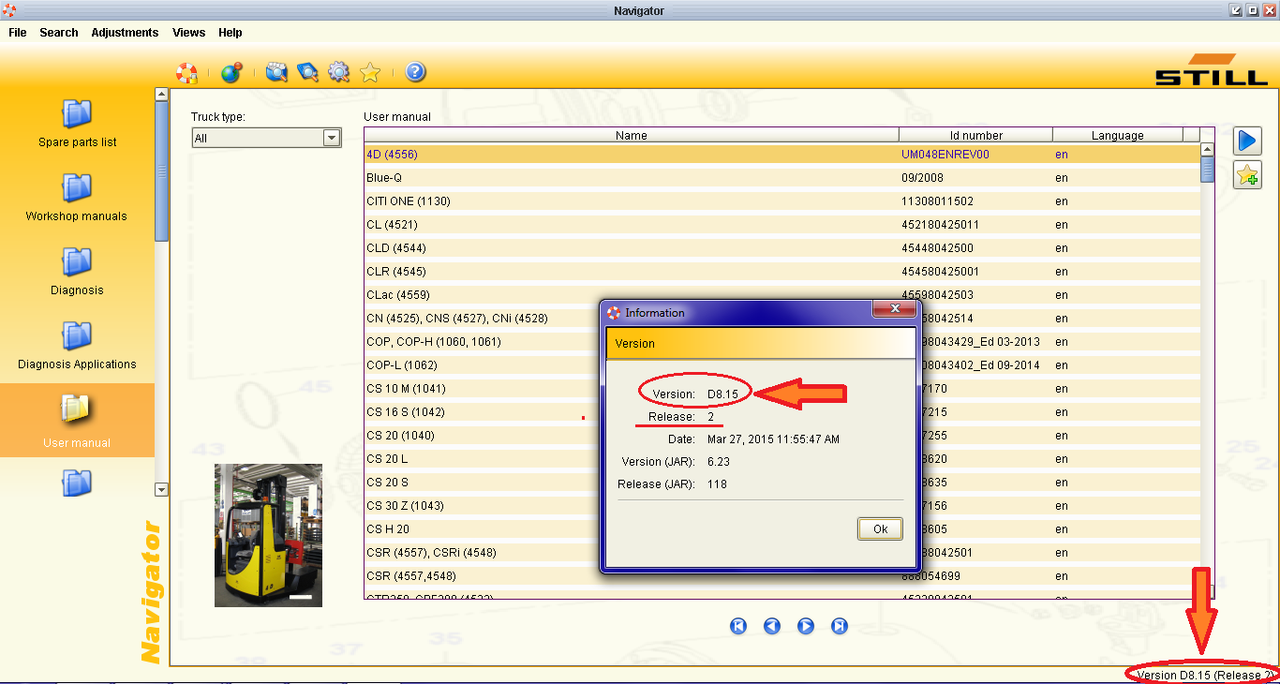Click the Version D8.15 status bar text
Screen dimensions: 1280x684
(1206, 675)
